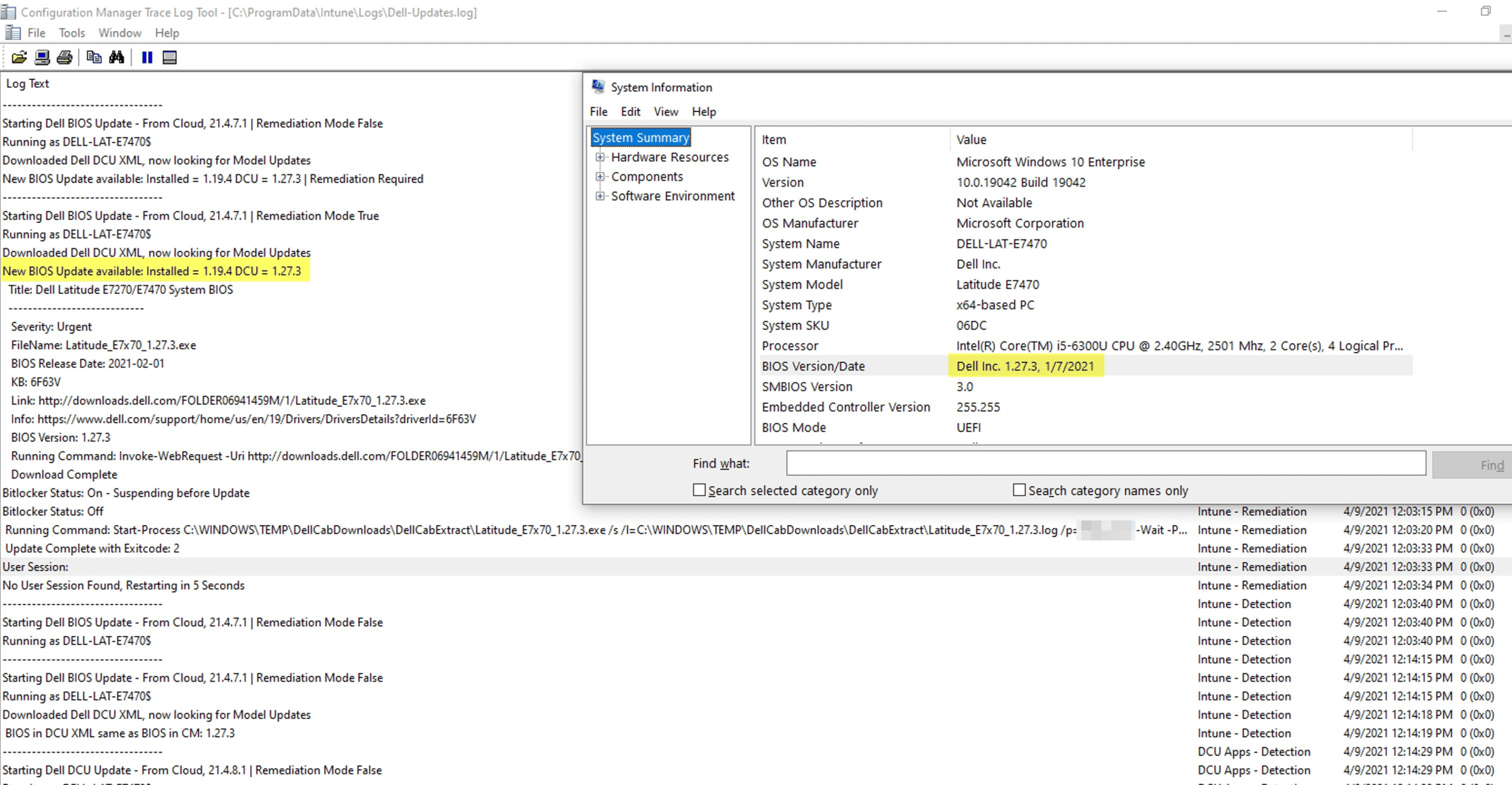Open the Tools menu in CMTrace
The height and width of the screenshot is (785, 1512).
coord(71,33)
